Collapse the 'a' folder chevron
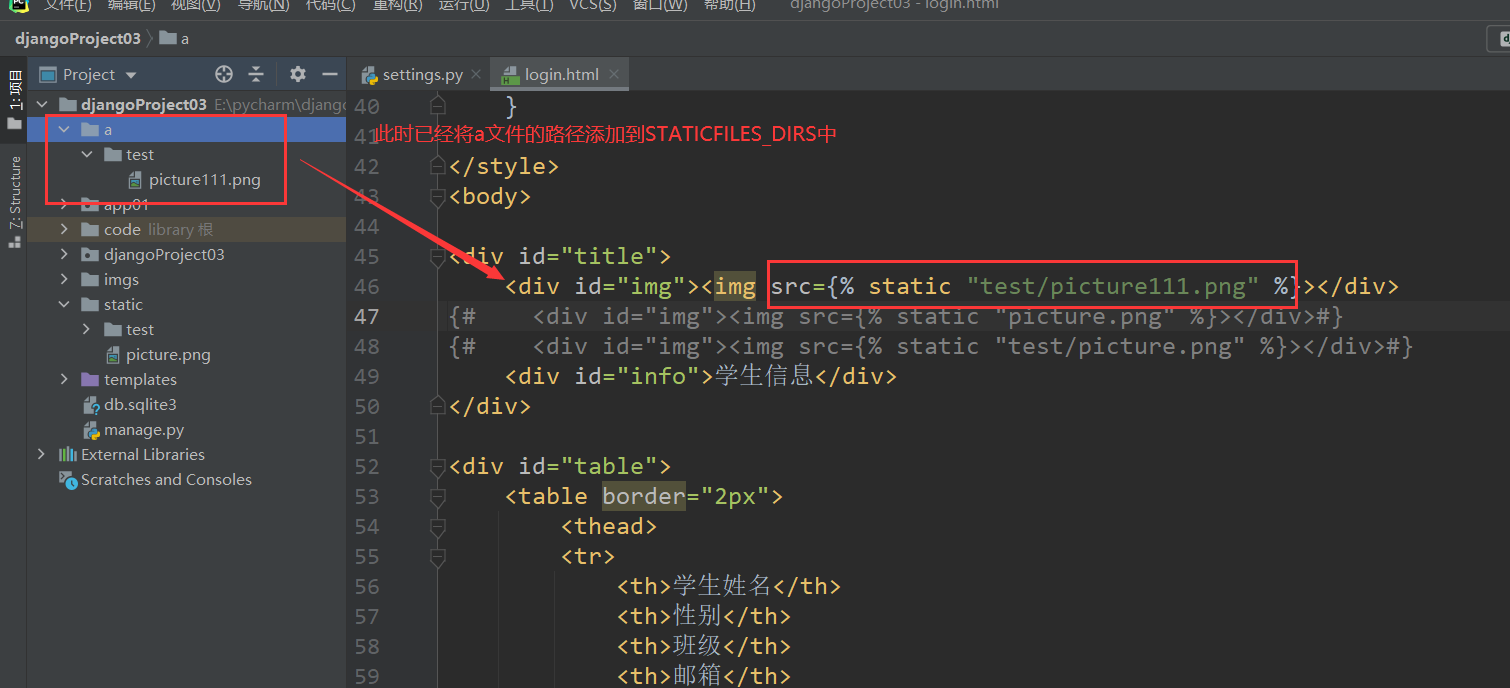 (64, 130)
